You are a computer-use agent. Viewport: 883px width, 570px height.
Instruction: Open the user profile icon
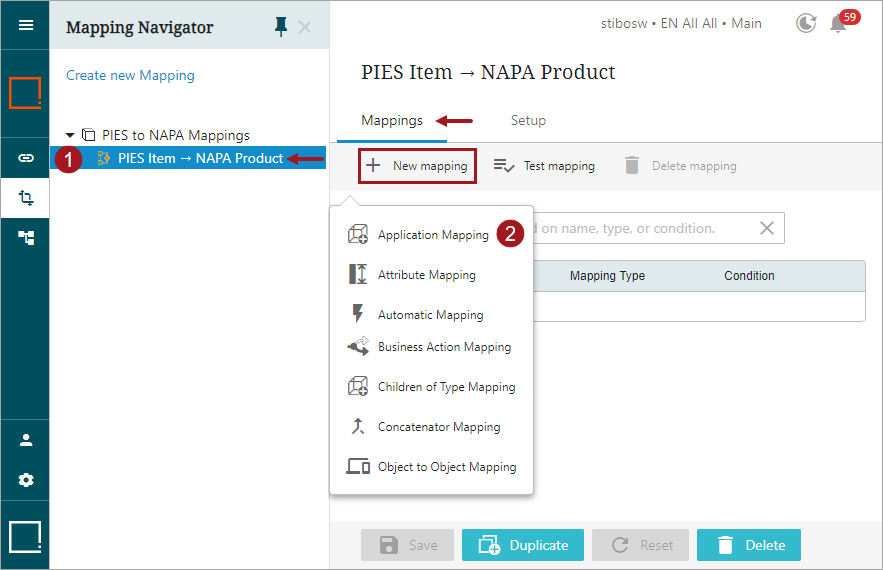(25, 440)
